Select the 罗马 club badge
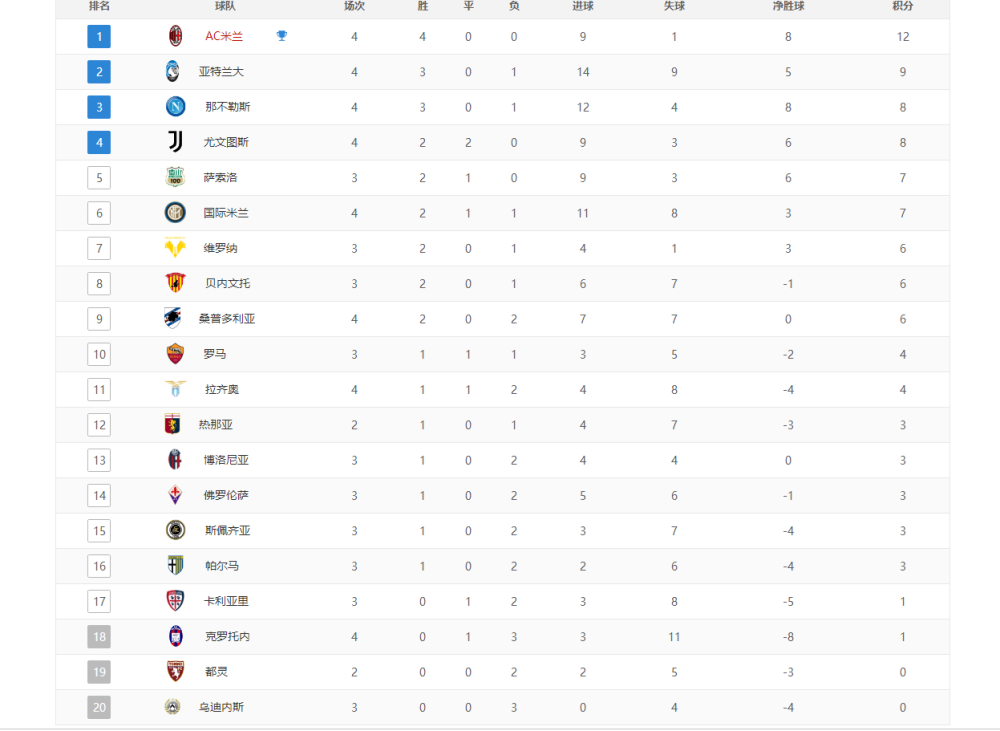The width and height of the screenshot is (1000, 731). tap(175, 354)
